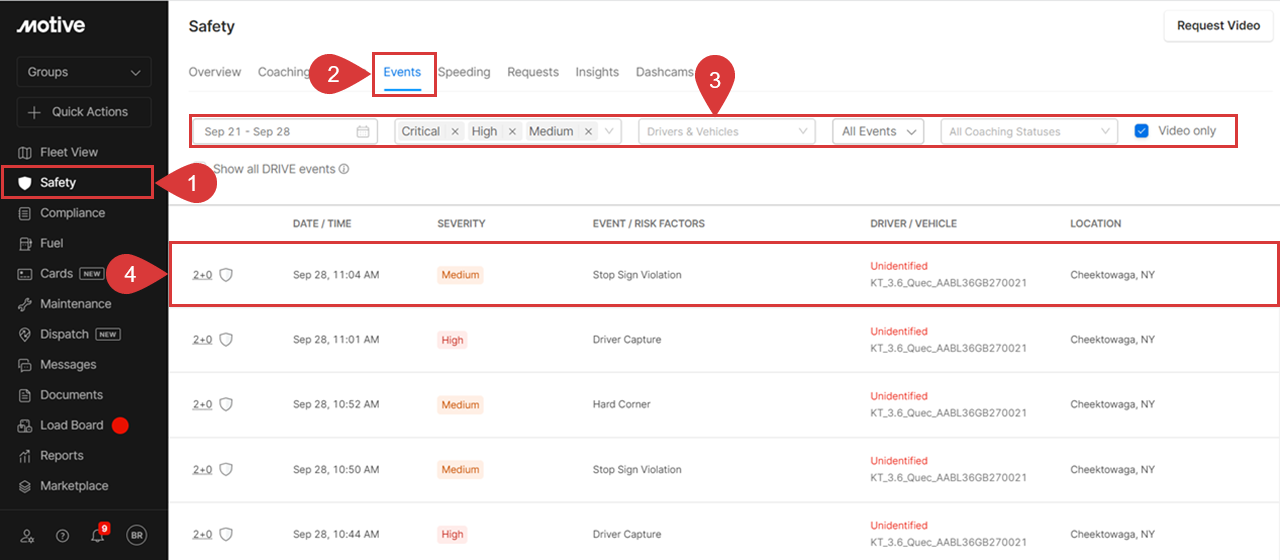Click the Compliance icon in sidebar
The height and width of the screenshot is (560, 1280).
[x=26, y=213]
